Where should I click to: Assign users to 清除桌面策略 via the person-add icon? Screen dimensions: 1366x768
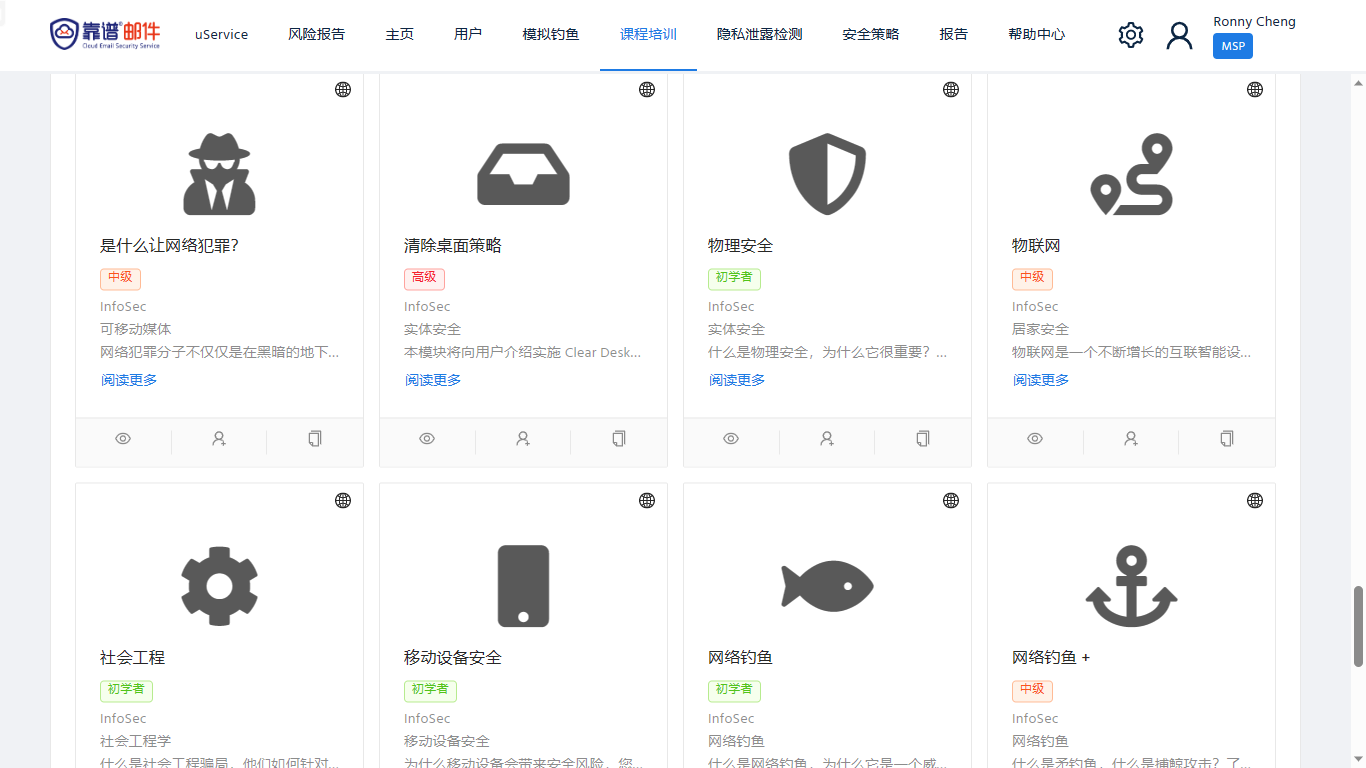522,439
